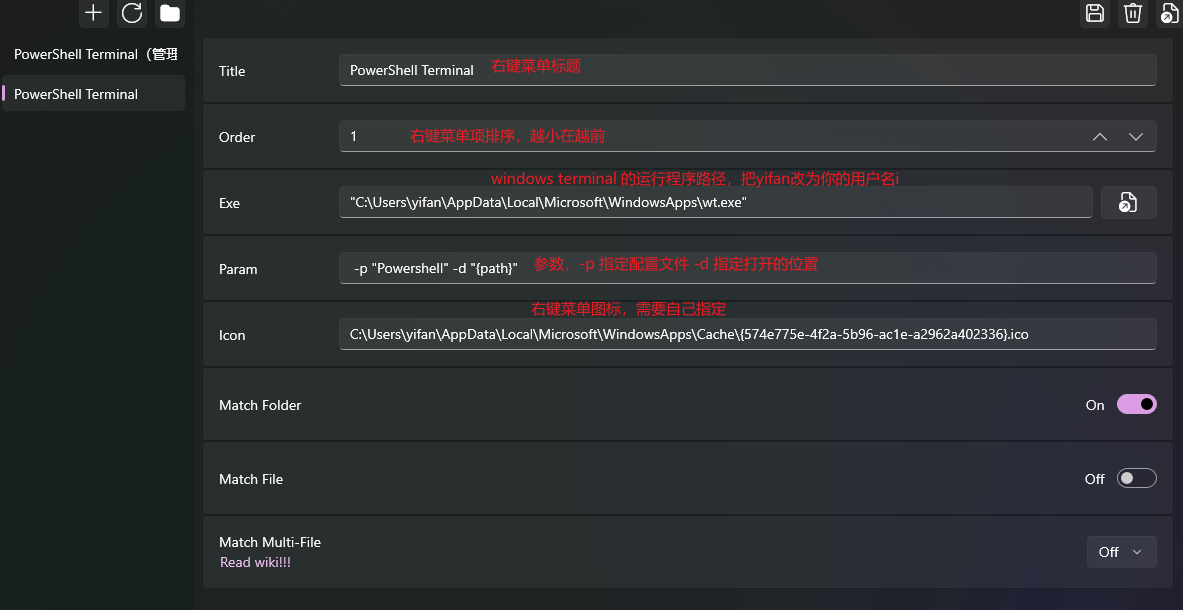Click the Param label
The width and height of the screenshot is (1183, 610).
[x=238, y=269]
